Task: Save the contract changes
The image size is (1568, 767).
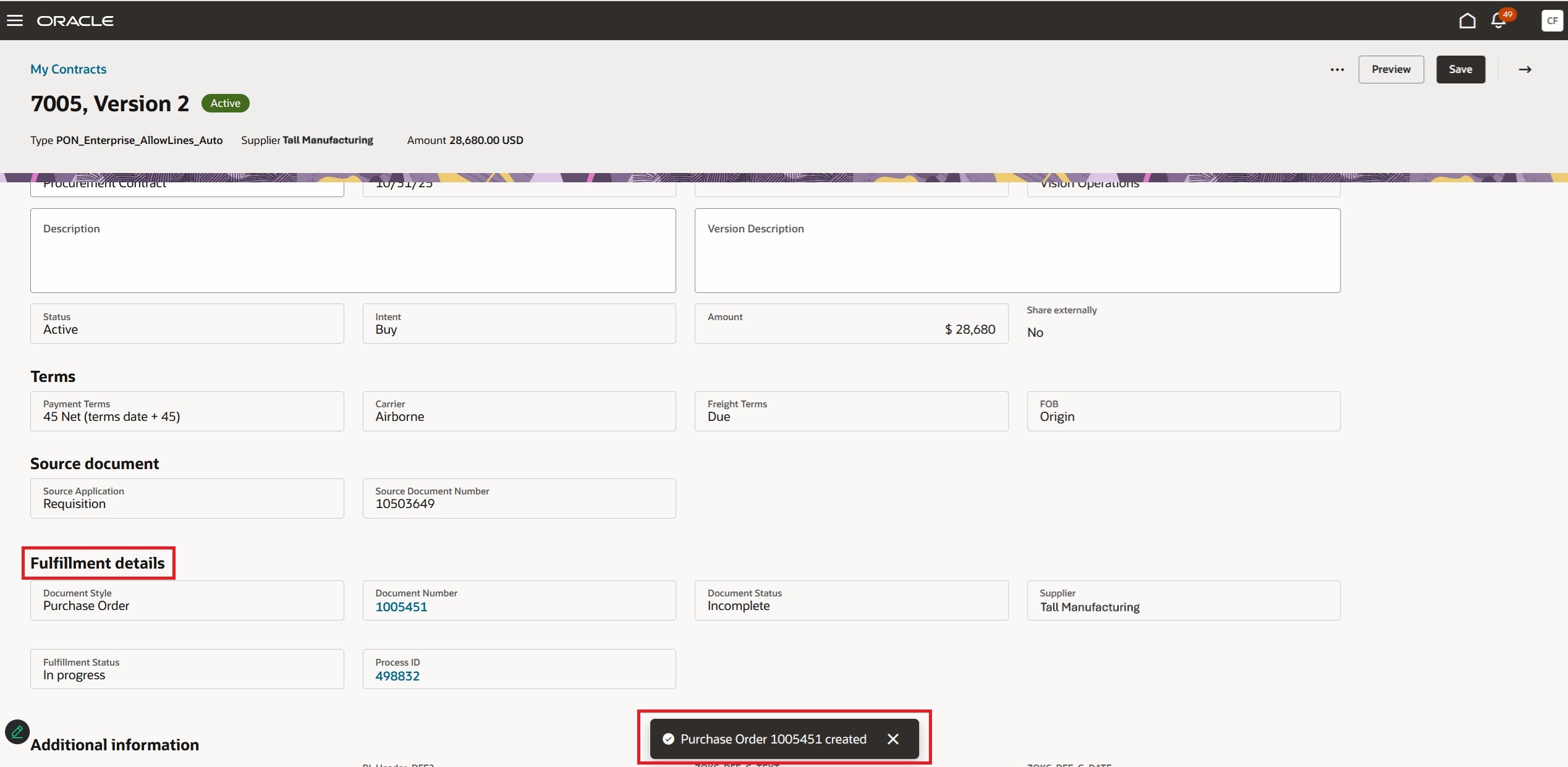Action: click(x=1460, y=69)
